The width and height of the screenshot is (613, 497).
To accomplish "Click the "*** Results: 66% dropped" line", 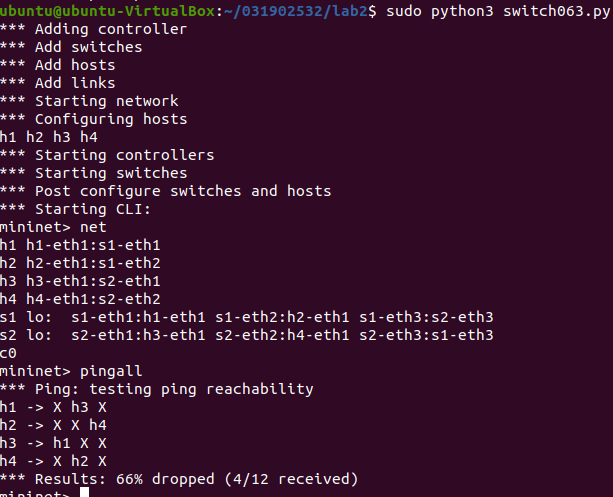I will click(179, 479).
